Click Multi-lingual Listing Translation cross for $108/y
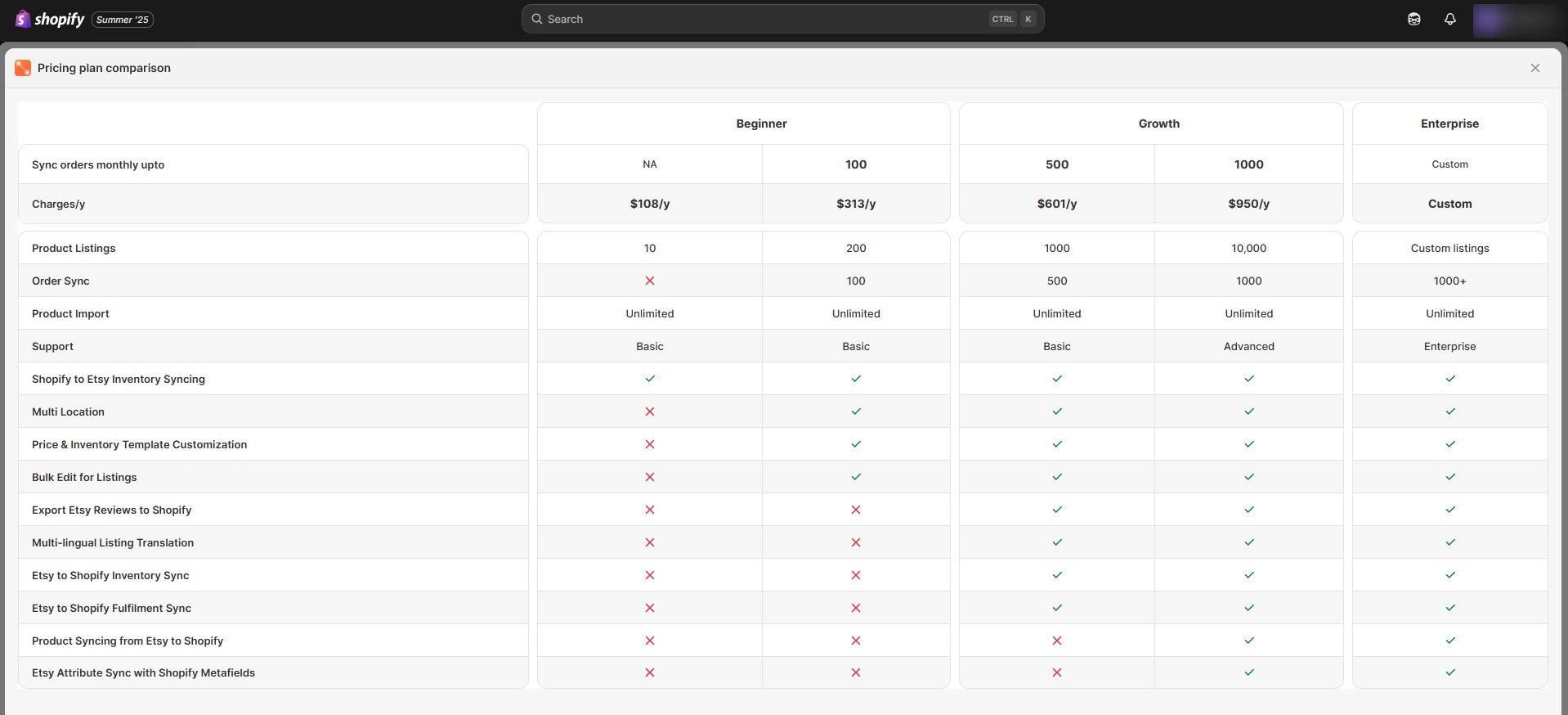 [x=650, y=542]
